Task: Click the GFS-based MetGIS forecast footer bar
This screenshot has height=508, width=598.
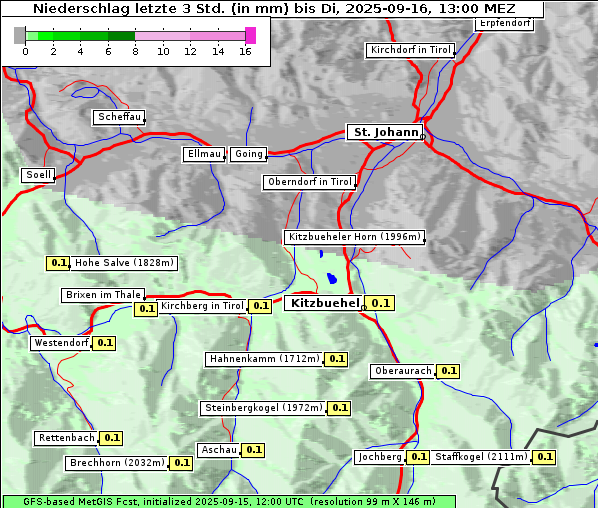Action: coord(229,502)
